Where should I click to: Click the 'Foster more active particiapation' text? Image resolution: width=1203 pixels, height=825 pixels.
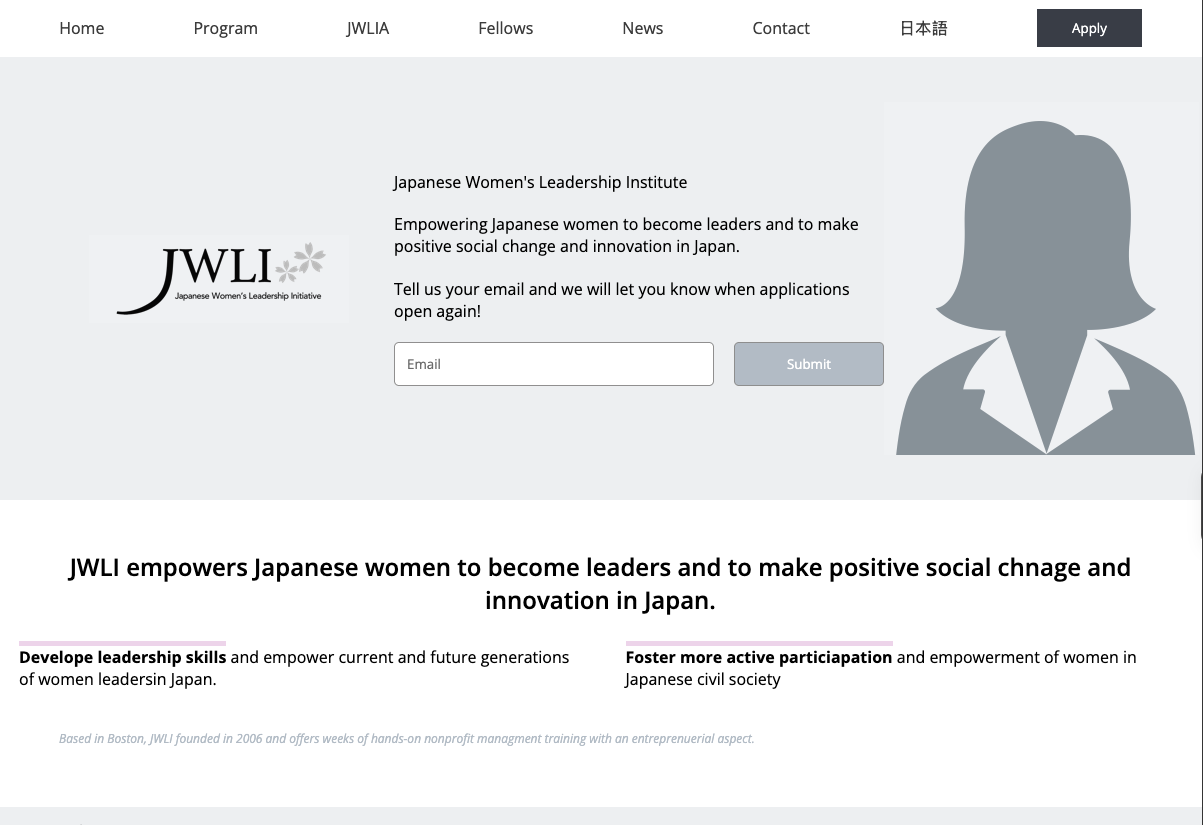759,657
